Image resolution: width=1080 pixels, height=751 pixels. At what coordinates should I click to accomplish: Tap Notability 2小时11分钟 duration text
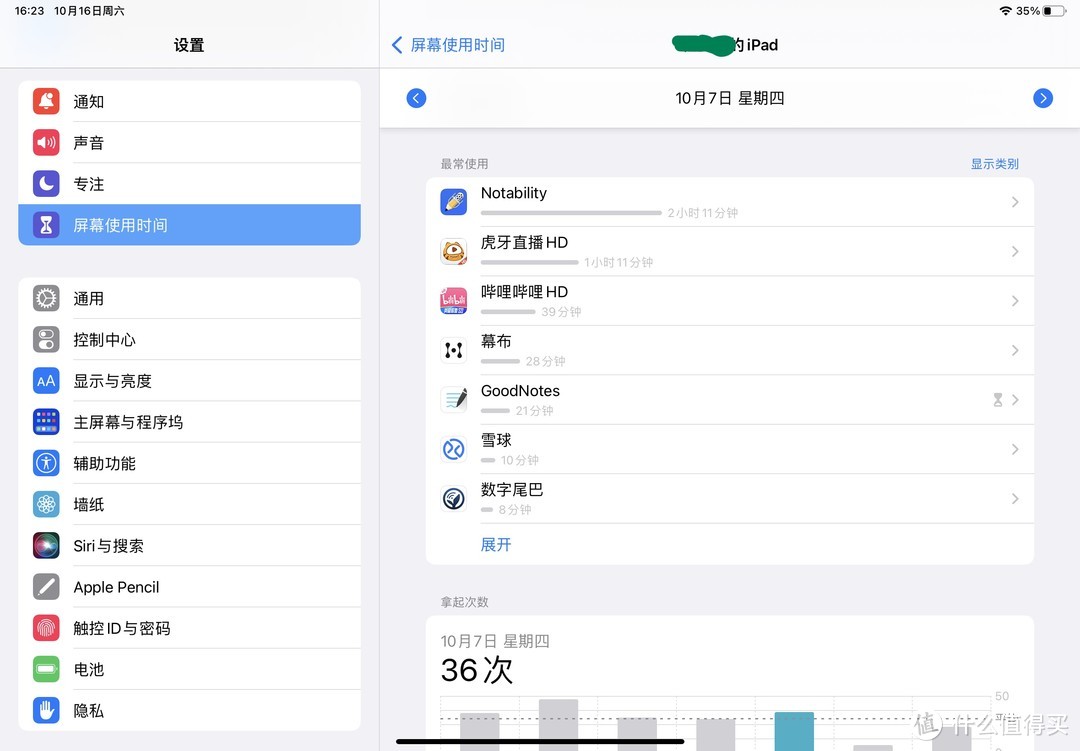pyautogui.click(x=703, y=213)
